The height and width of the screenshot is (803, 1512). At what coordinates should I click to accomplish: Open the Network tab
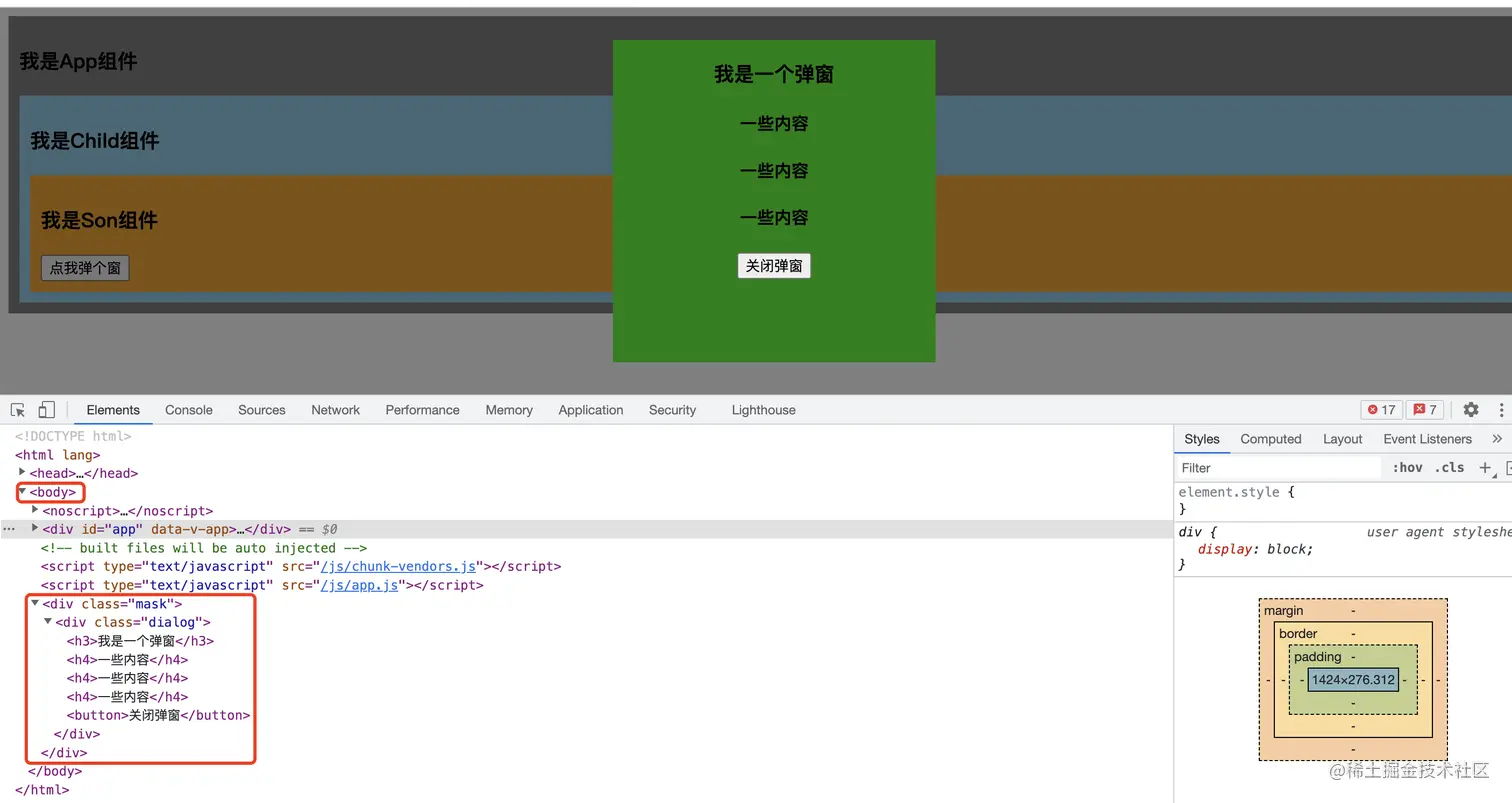(335, 410)
